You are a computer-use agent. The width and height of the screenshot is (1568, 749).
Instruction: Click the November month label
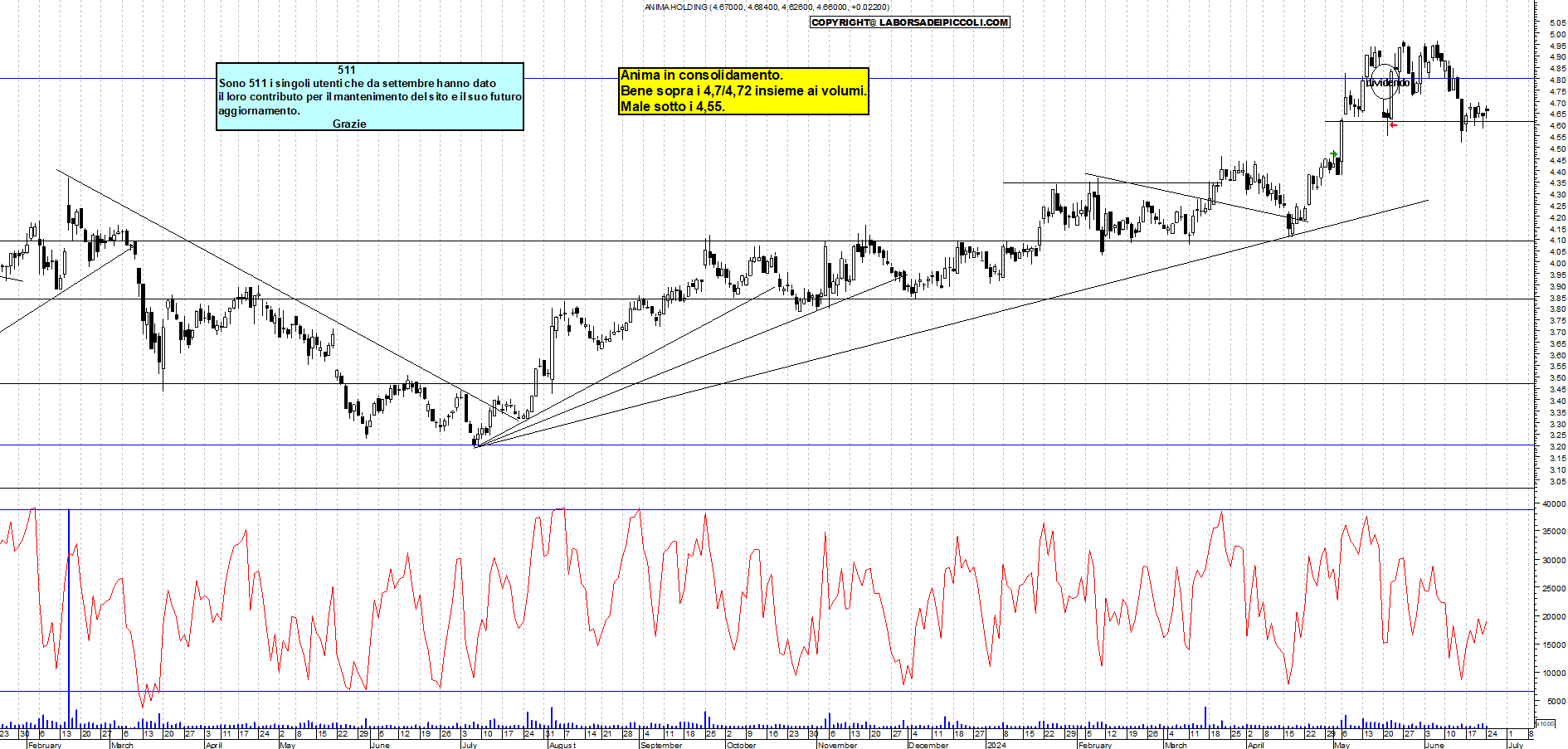(x=837, y=745)
